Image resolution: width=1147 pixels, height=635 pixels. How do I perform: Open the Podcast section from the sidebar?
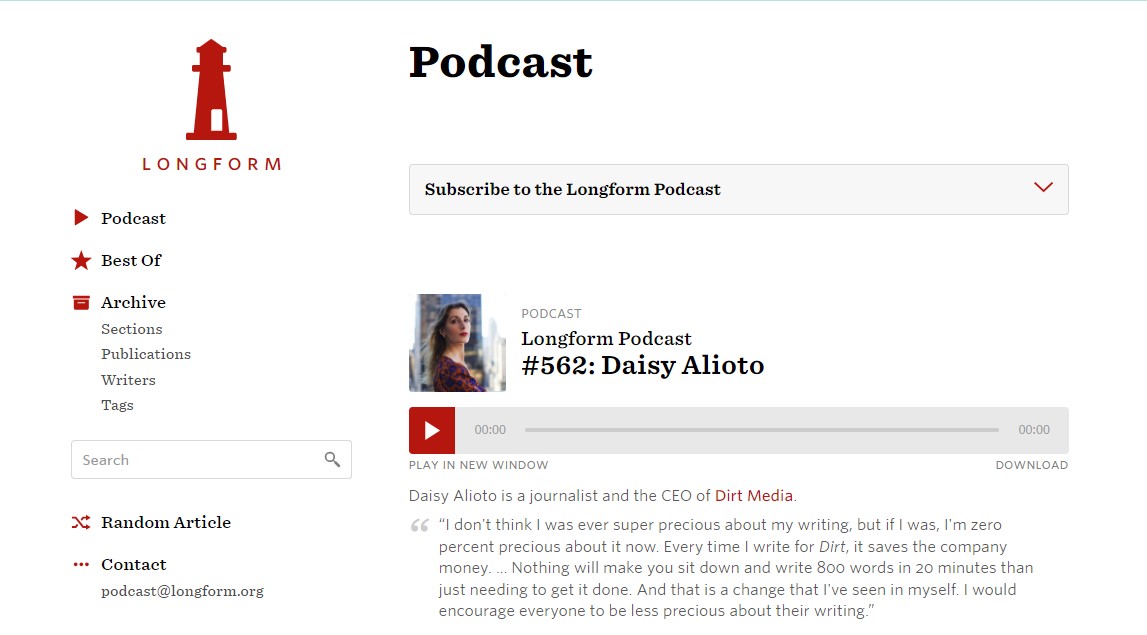click(133, 217)
